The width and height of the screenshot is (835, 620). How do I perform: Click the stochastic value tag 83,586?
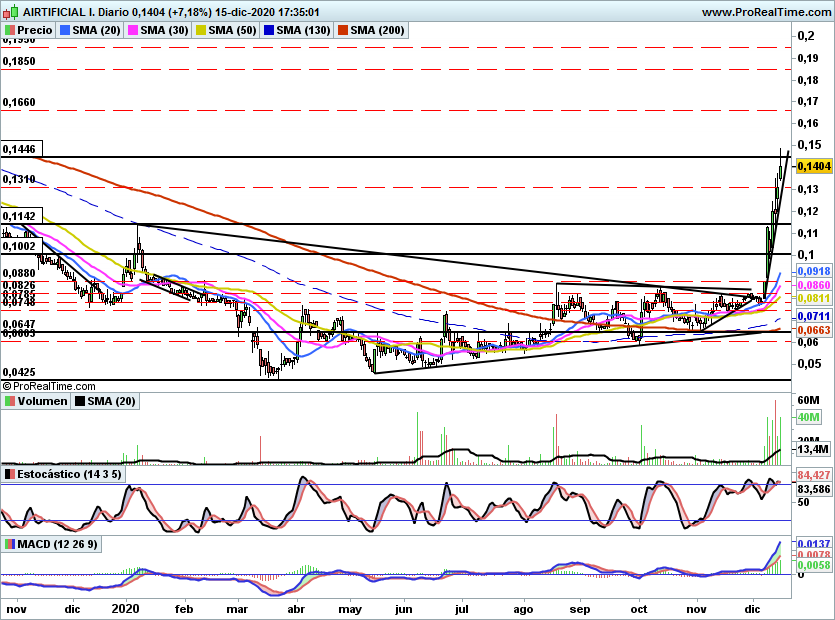click(814, 488)
